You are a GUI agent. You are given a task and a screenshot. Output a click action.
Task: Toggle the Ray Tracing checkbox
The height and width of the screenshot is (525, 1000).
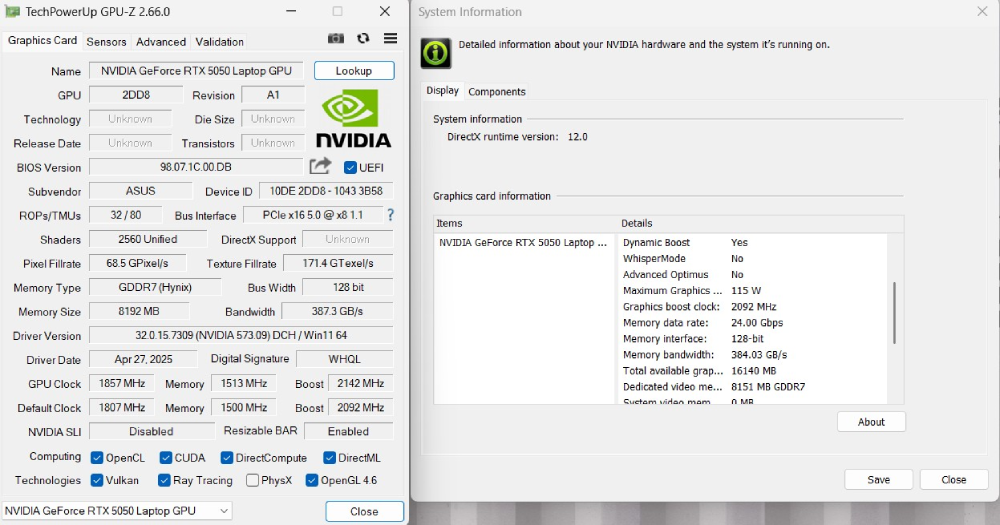click(165, 481)
